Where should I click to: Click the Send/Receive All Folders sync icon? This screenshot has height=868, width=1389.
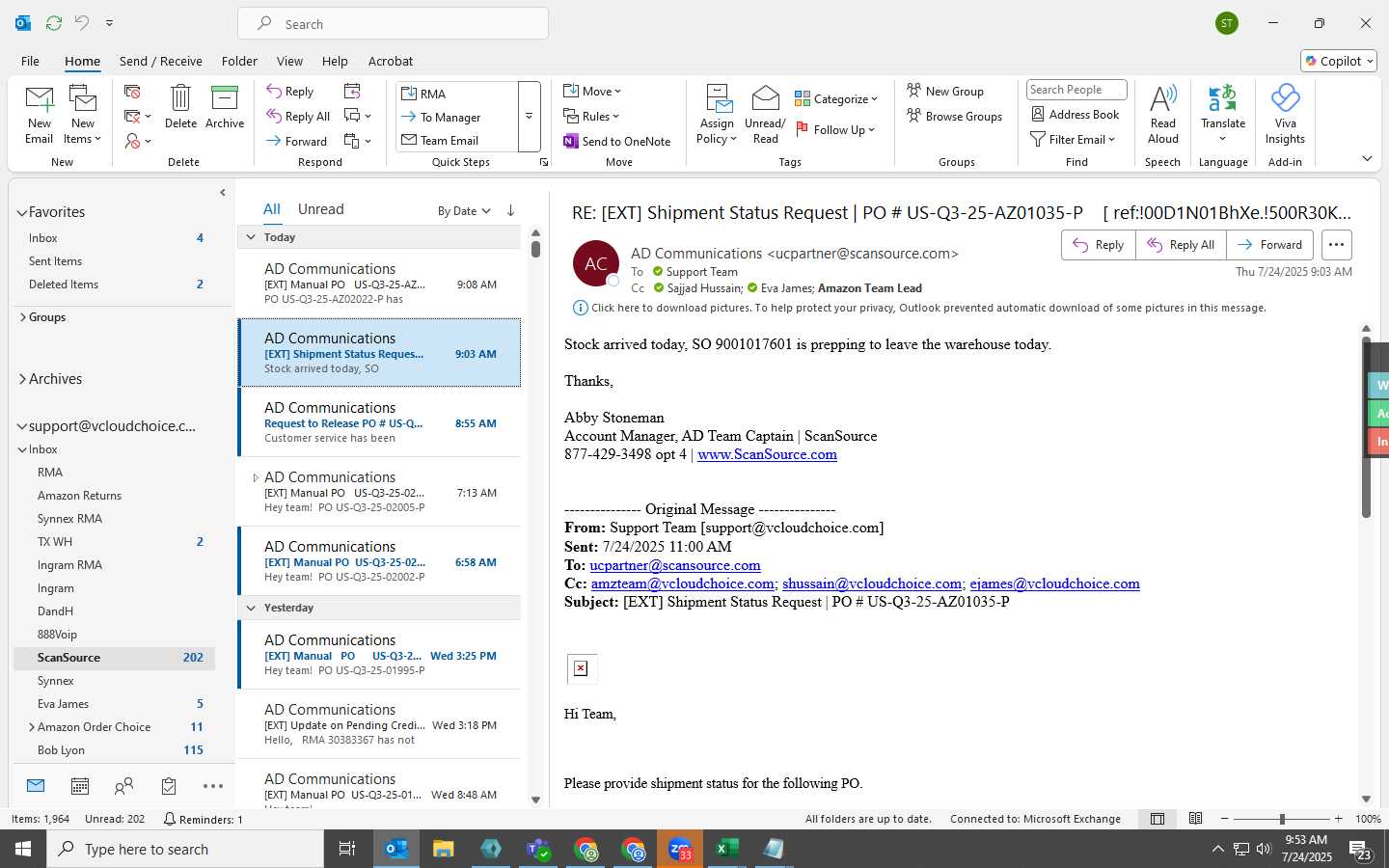click(x=54, y=23)
